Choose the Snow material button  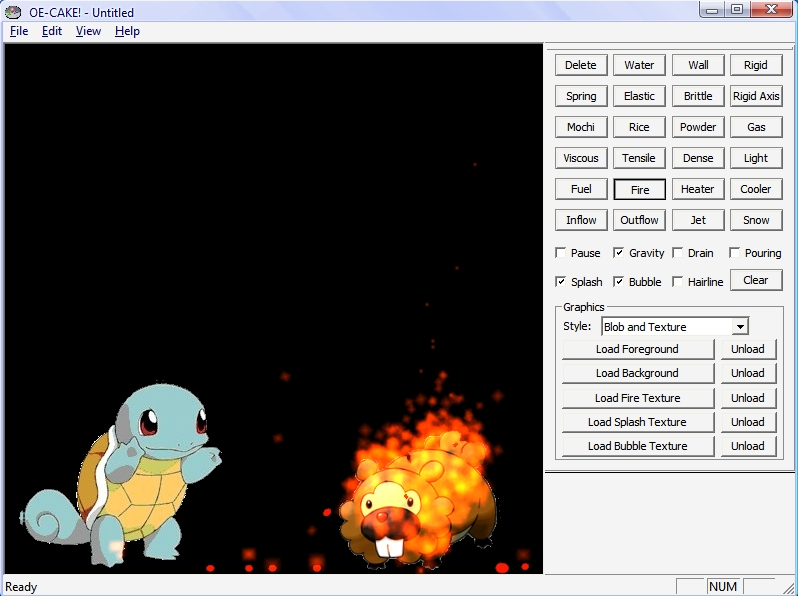pyautogui.click(x=756, y=220)
